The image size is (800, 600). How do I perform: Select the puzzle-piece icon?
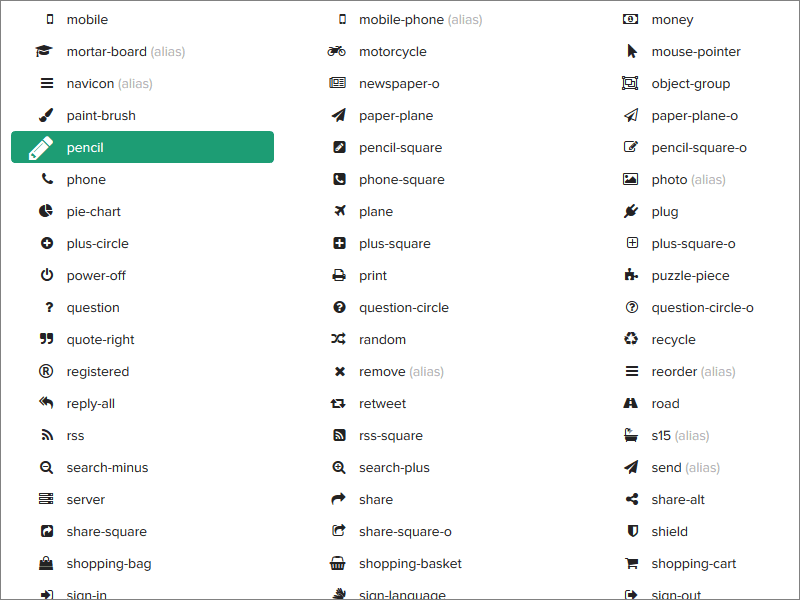point(631,276)
